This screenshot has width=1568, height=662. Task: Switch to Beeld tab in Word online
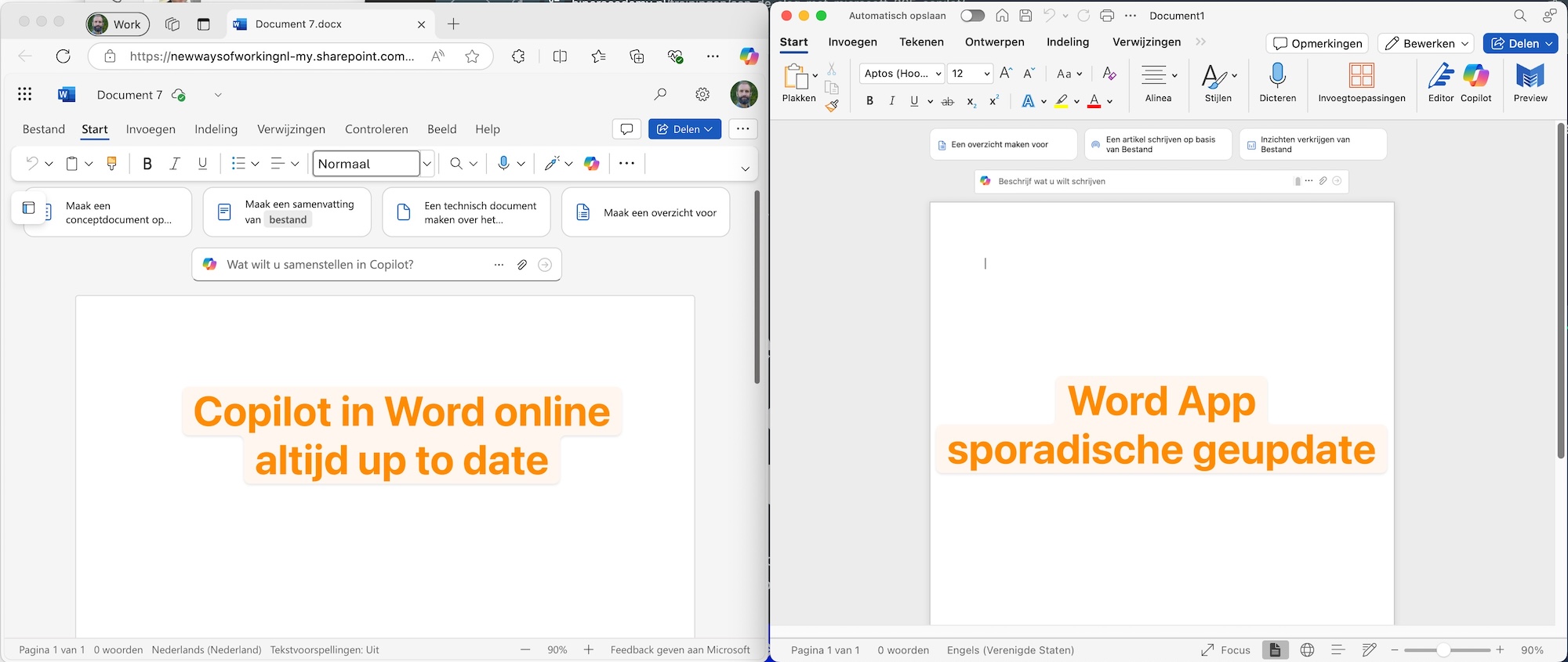tap(442, 129)
